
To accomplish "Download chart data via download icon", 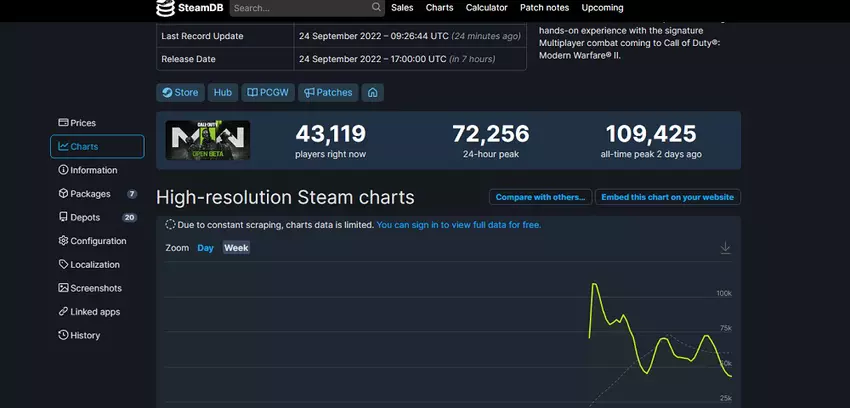I will [725, 248].
